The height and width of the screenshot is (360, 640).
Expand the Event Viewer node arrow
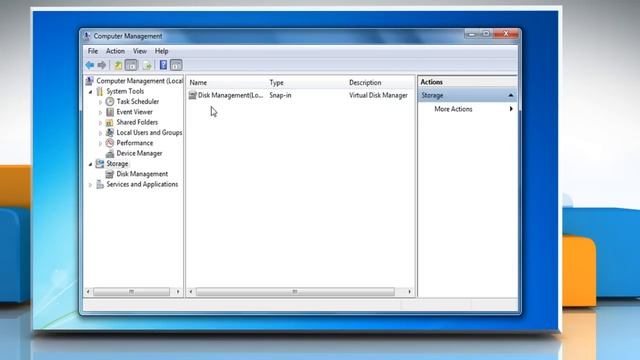(100, 112)
